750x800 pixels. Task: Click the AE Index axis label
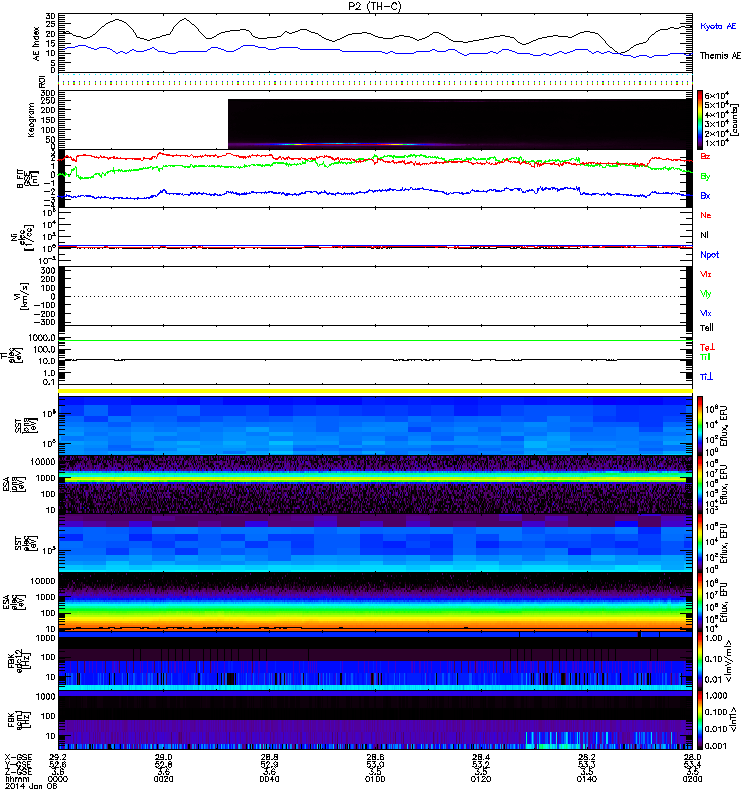tap(36, 44)
